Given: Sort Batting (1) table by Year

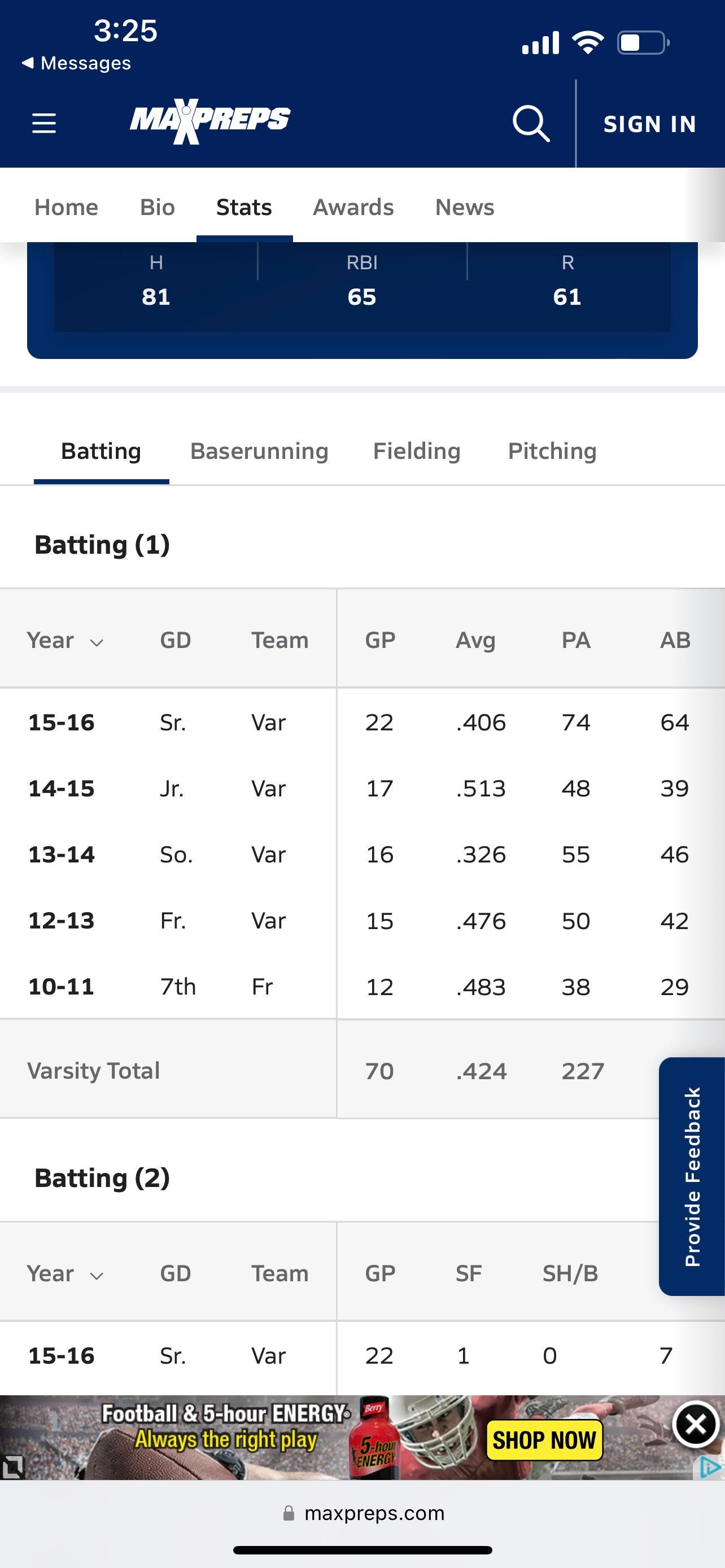Looking at the screenshot, I should tap(64, 640).
